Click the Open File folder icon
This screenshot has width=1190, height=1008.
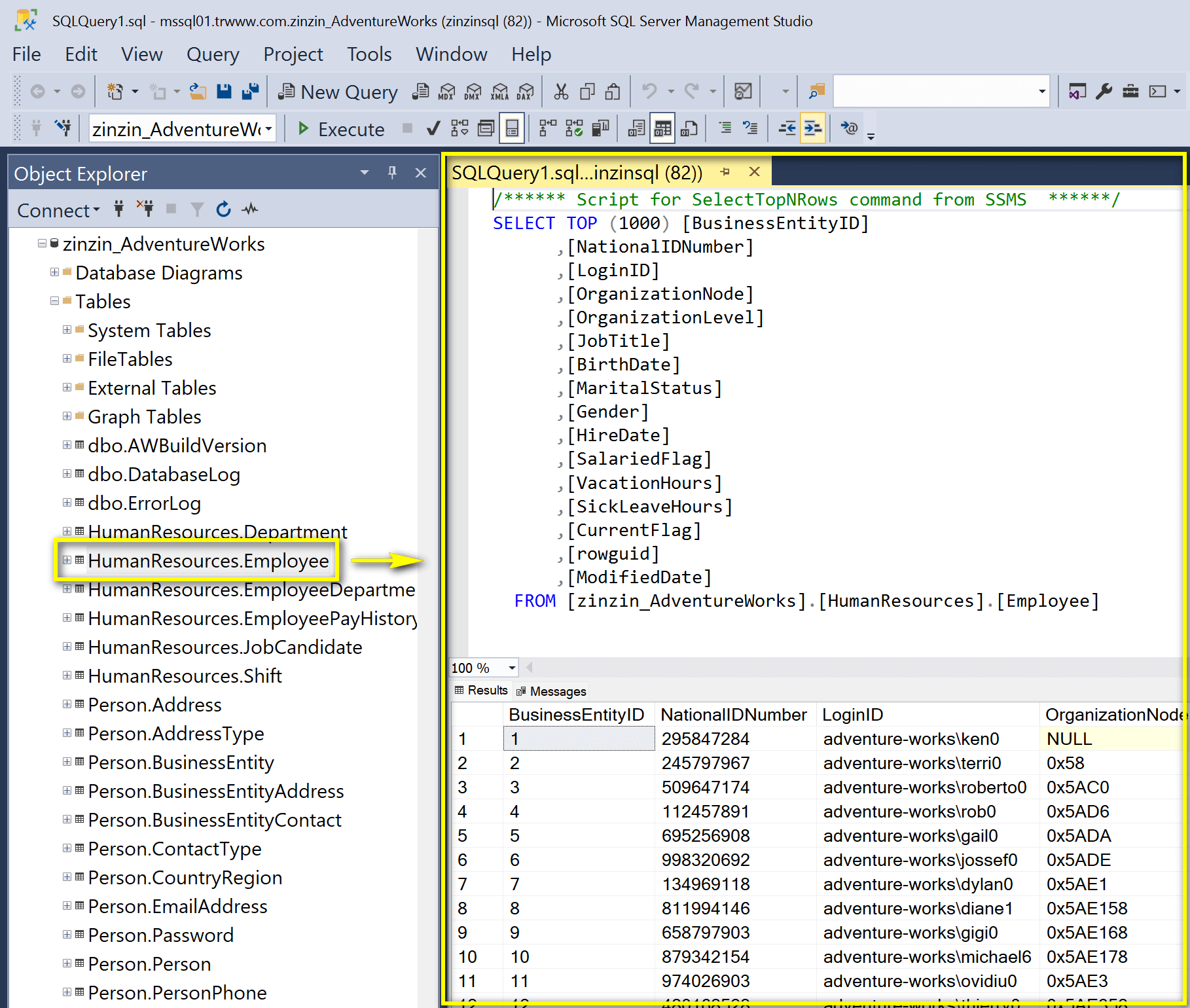tap(198, 92)
